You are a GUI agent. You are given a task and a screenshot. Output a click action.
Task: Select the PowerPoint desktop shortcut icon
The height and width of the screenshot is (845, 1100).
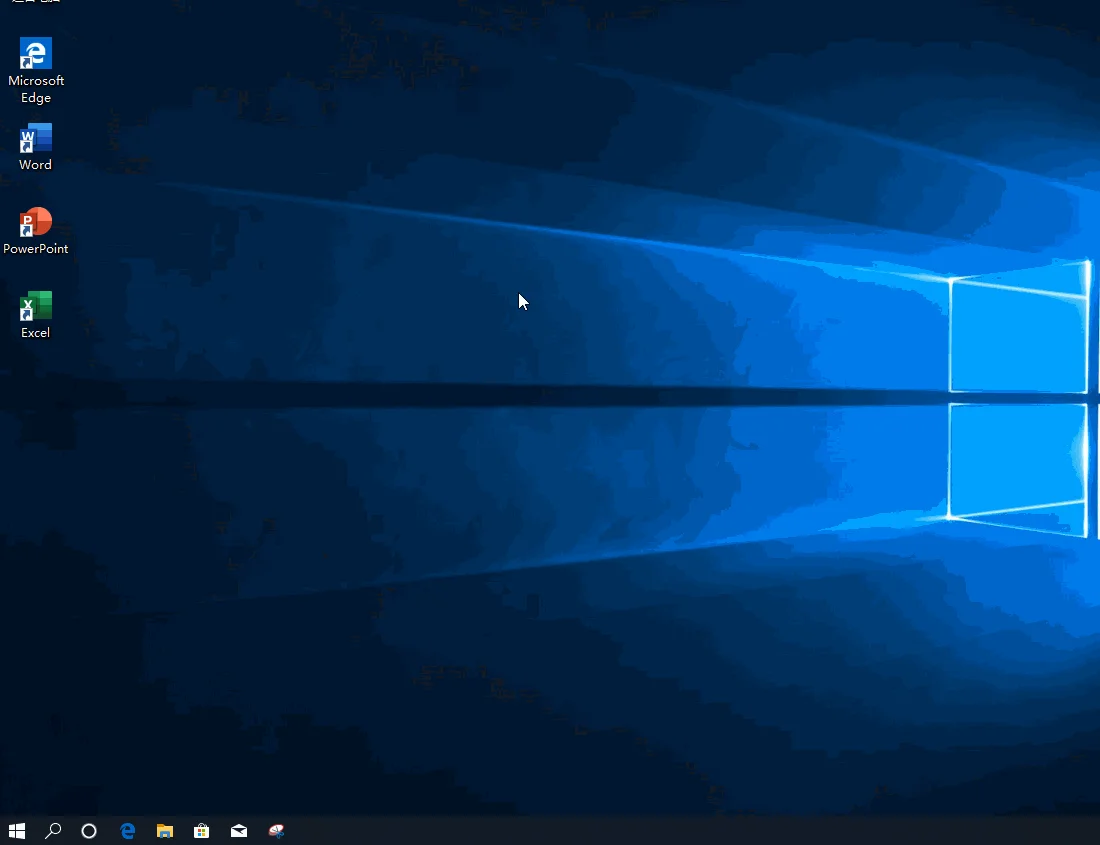36,222
